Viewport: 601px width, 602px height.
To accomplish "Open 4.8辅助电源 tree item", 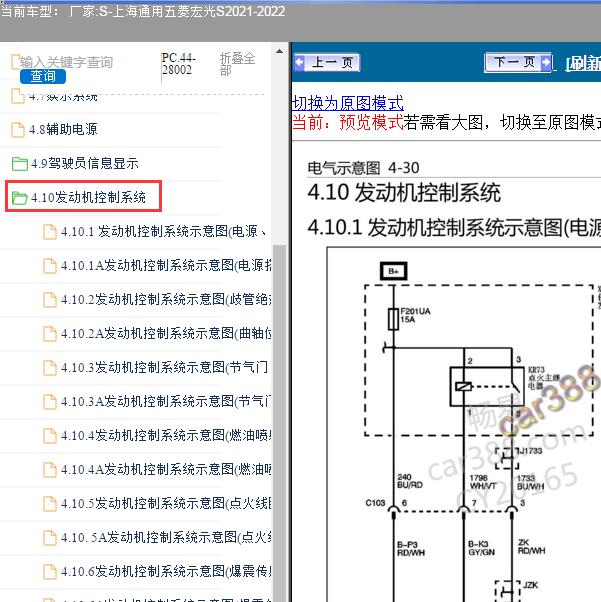I will click(x=64, y=129).
